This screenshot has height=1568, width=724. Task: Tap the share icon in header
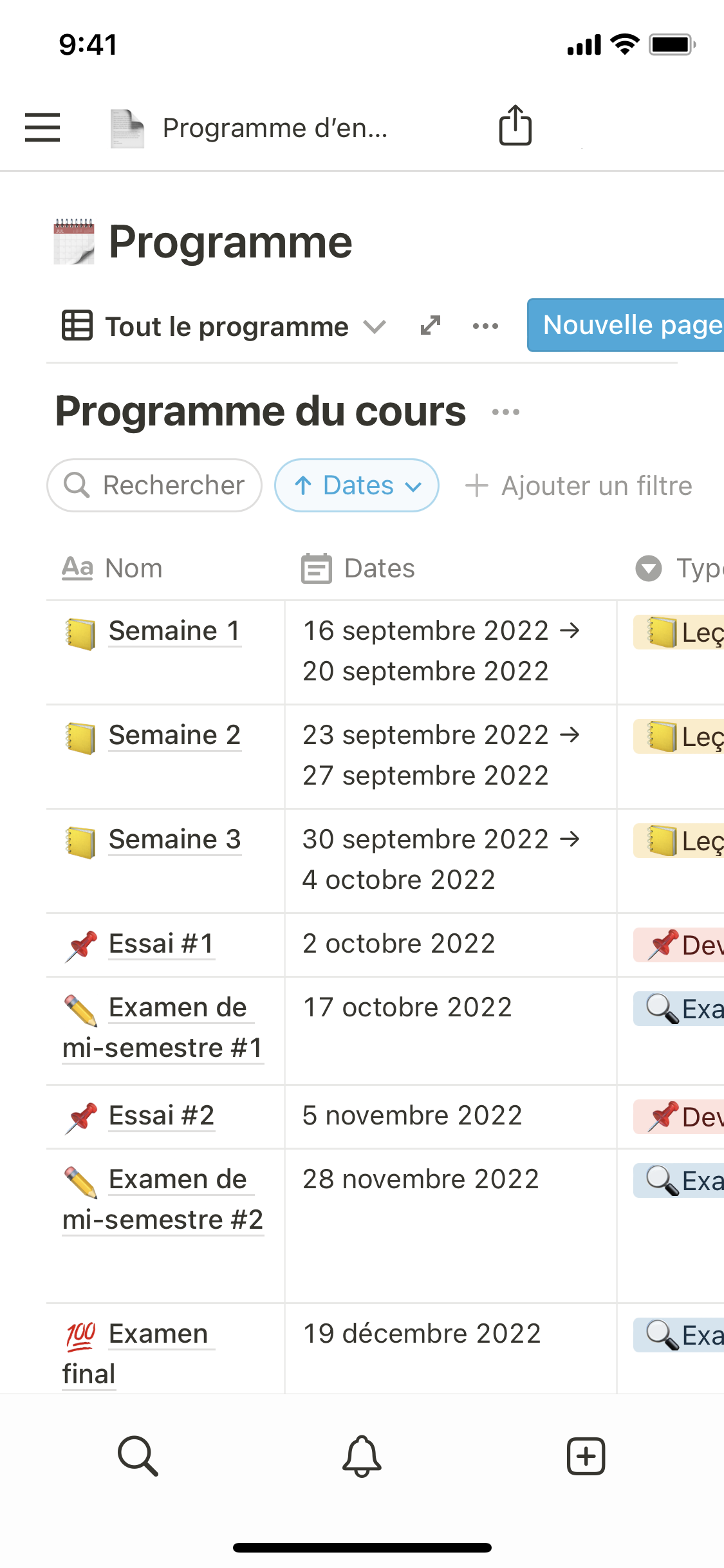point(515,126)
